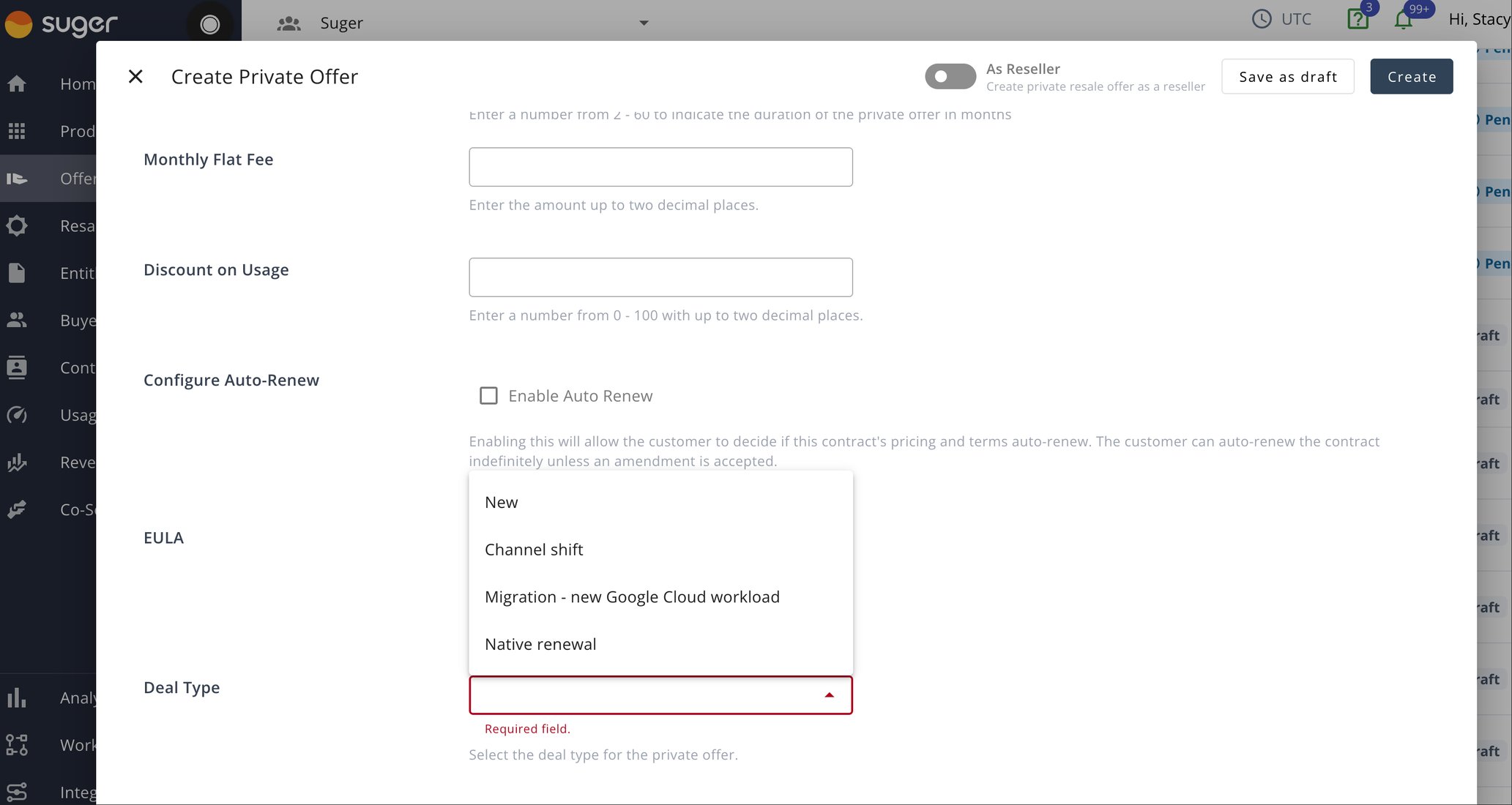Screen dimensions: 1512x805
Task: Open Integrations icon in sidebar
Action: tap(17, 792)
